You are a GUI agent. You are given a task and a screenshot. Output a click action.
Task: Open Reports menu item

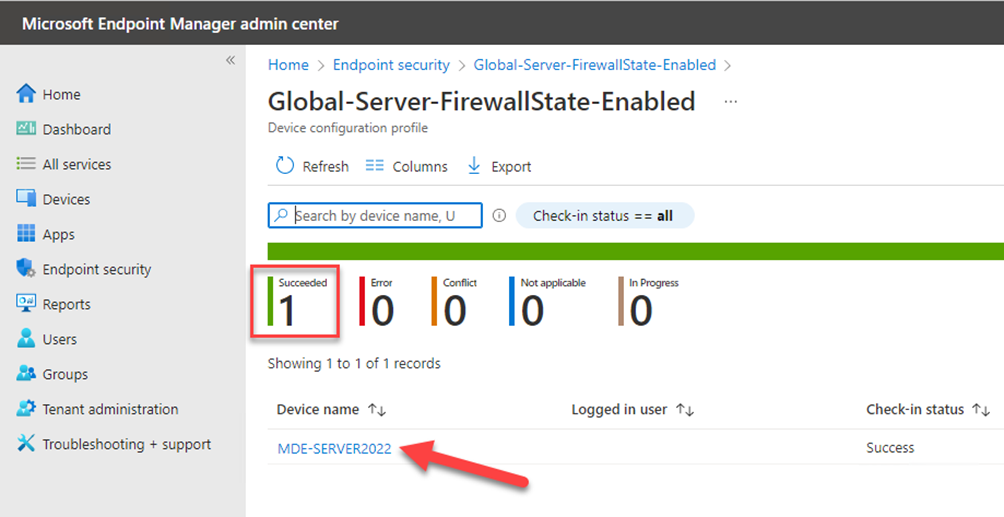(66, 304)
